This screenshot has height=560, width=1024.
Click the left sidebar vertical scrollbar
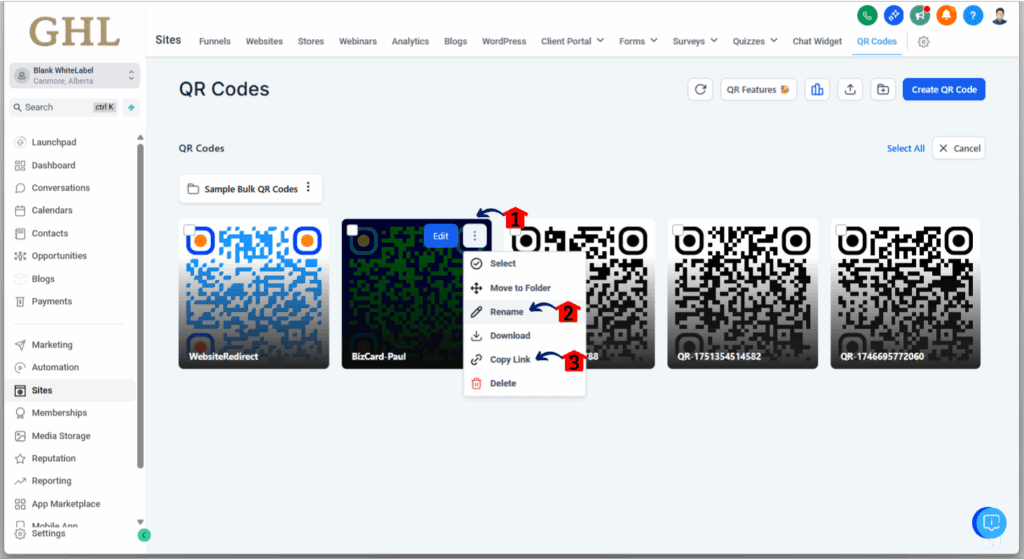[140, 300]
